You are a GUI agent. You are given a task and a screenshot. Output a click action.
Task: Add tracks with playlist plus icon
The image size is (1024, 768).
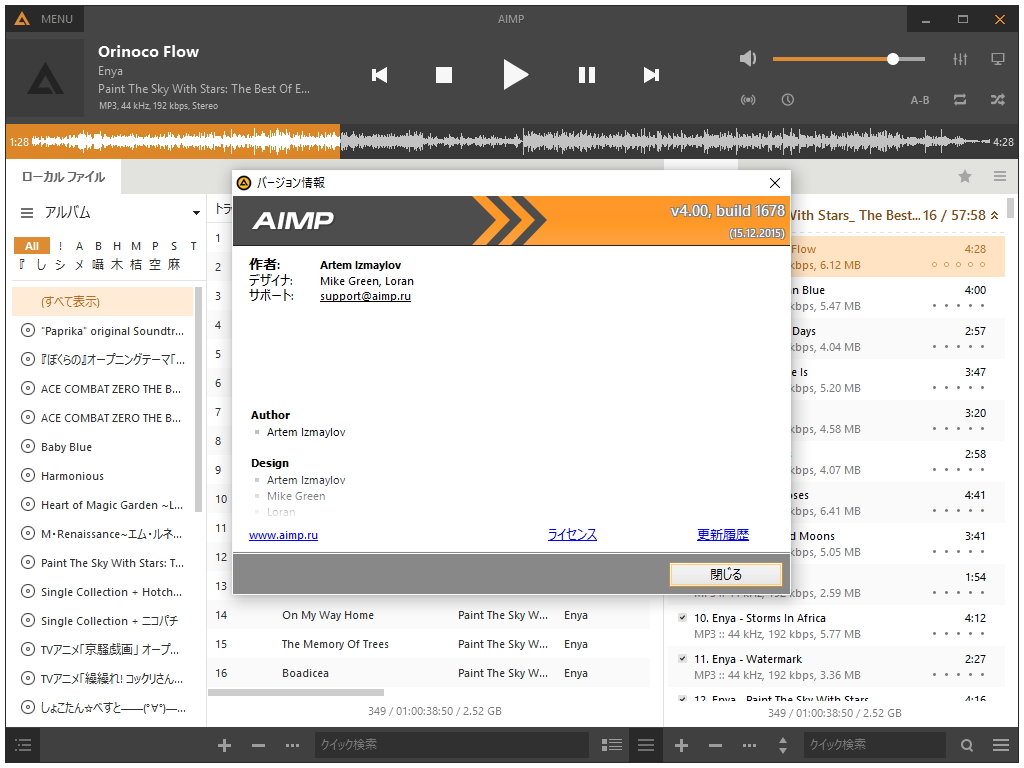(681, 745)
